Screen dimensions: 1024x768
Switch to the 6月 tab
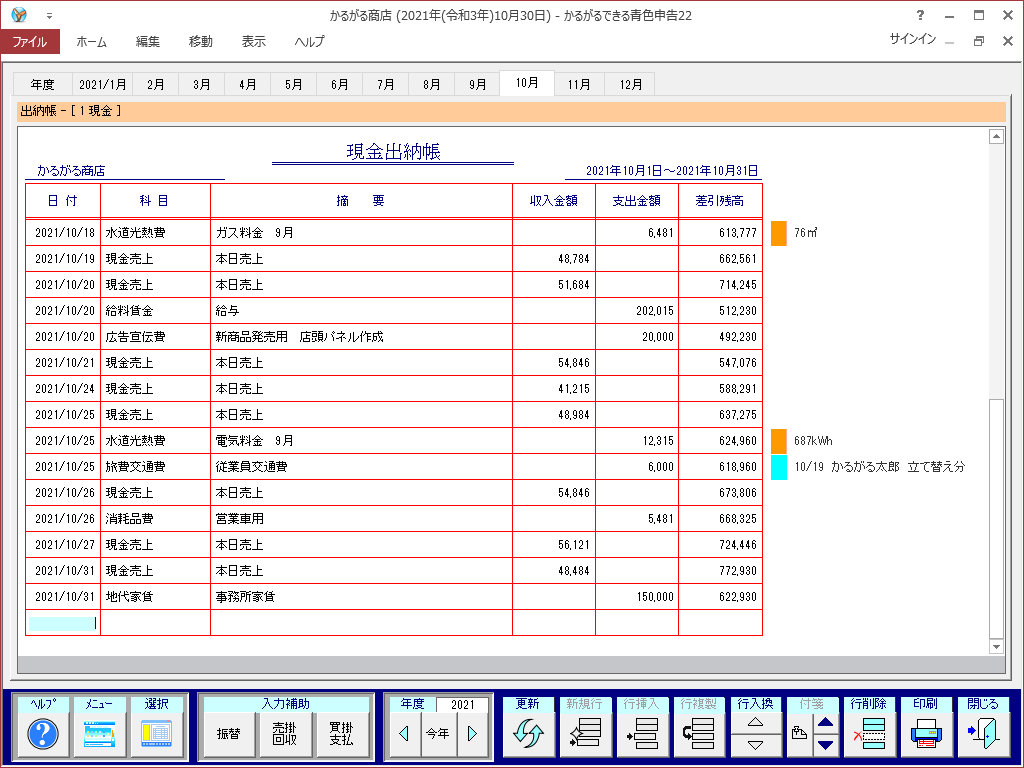pyautogui.click(x=340, y=84)
